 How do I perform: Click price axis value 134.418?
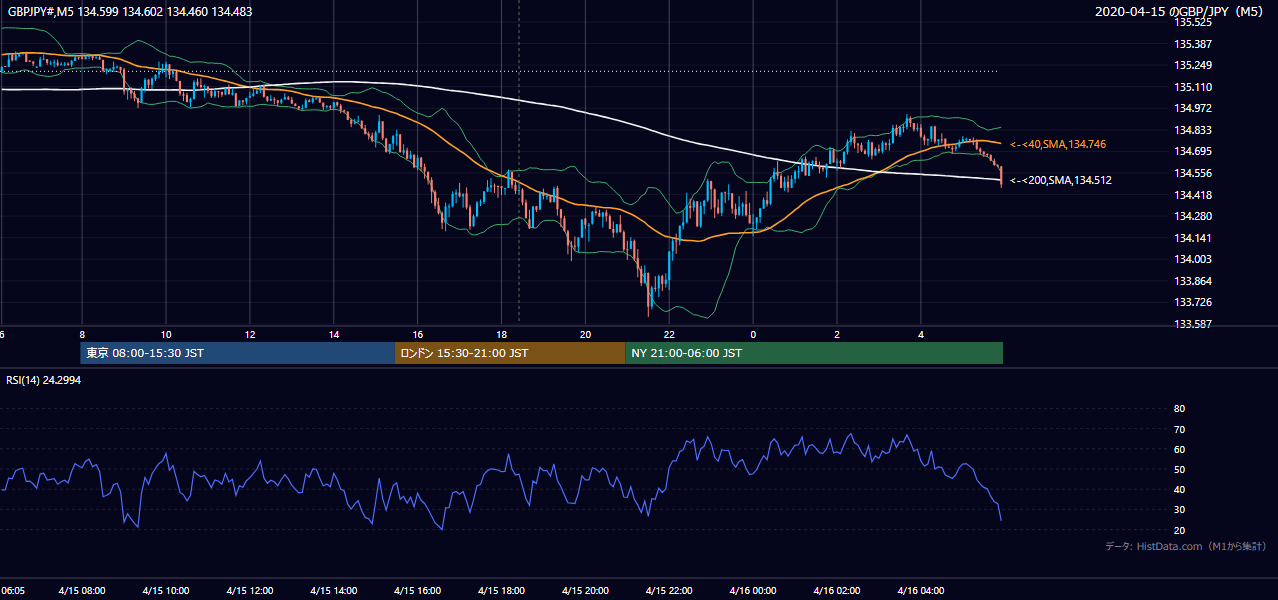[x=1192, y=195]
